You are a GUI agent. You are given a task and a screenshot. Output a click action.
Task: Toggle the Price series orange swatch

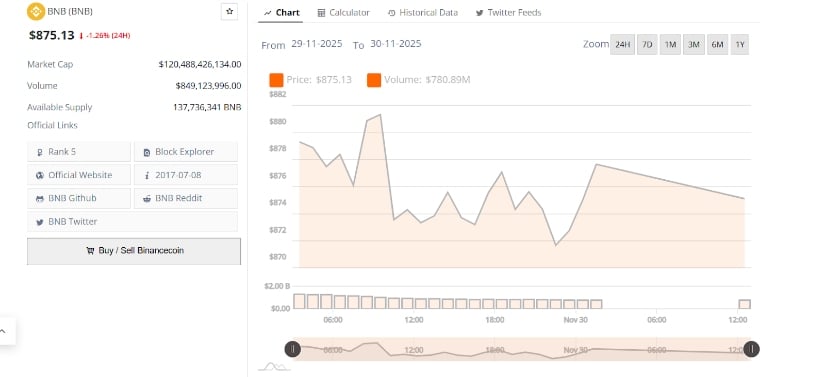point(276,80)
